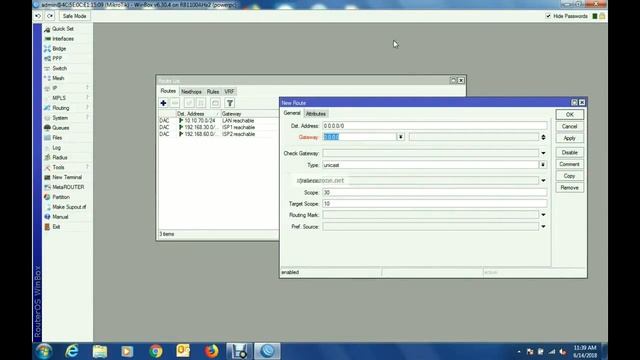Click the Dst. Address input field
640x360 pixels.
pos(435,126)
